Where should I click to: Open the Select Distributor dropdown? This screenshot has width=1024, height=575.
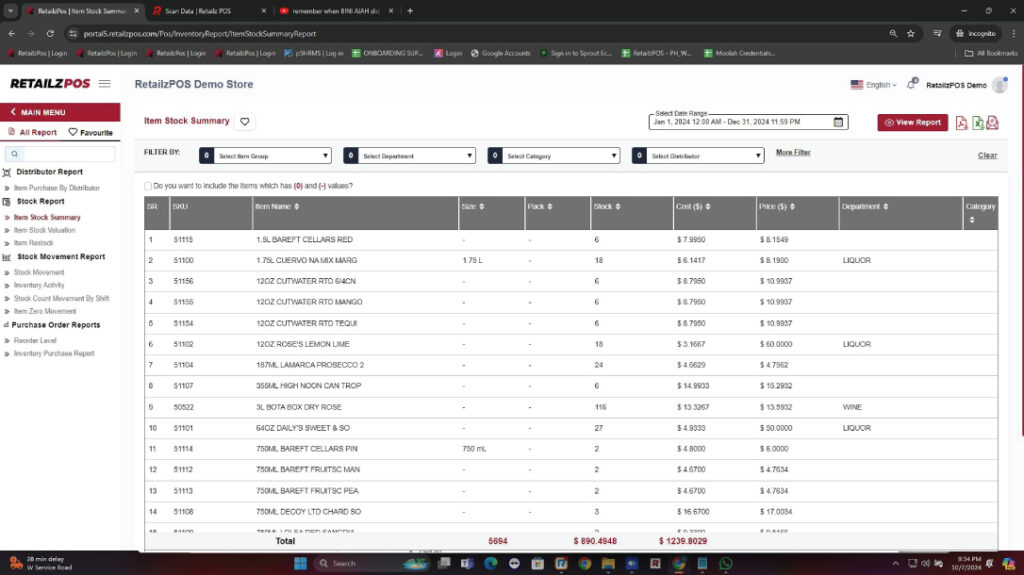pyautogui.click(x=698, y=156)
